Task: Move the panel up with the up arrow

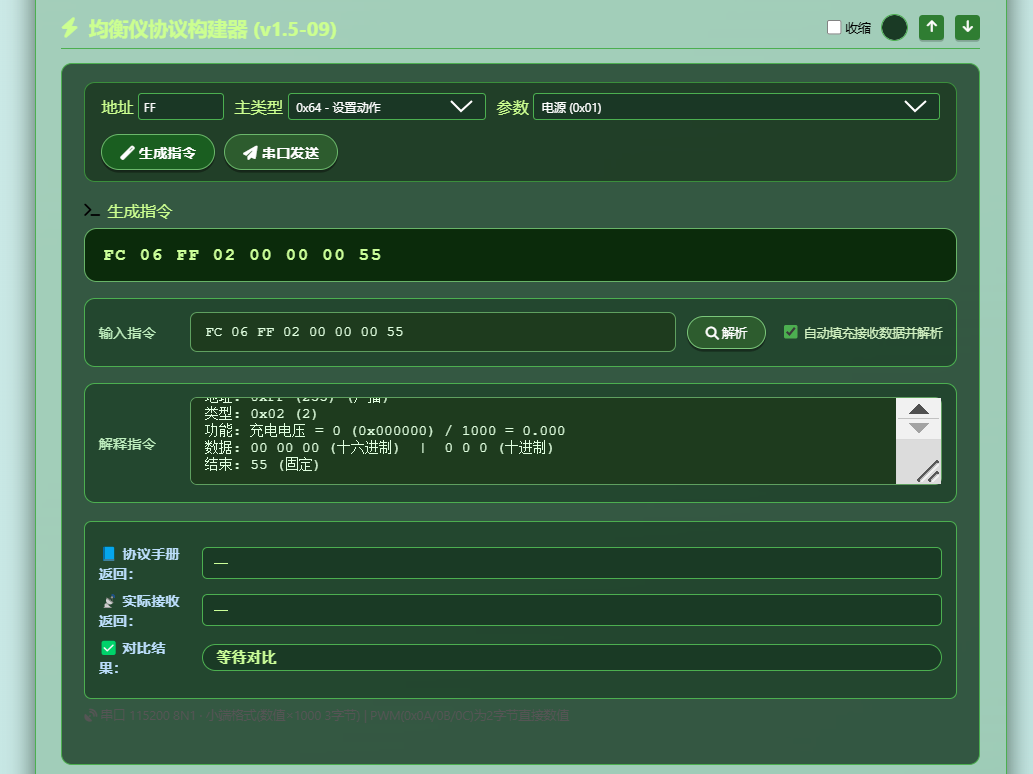Action: click(932, 28)
